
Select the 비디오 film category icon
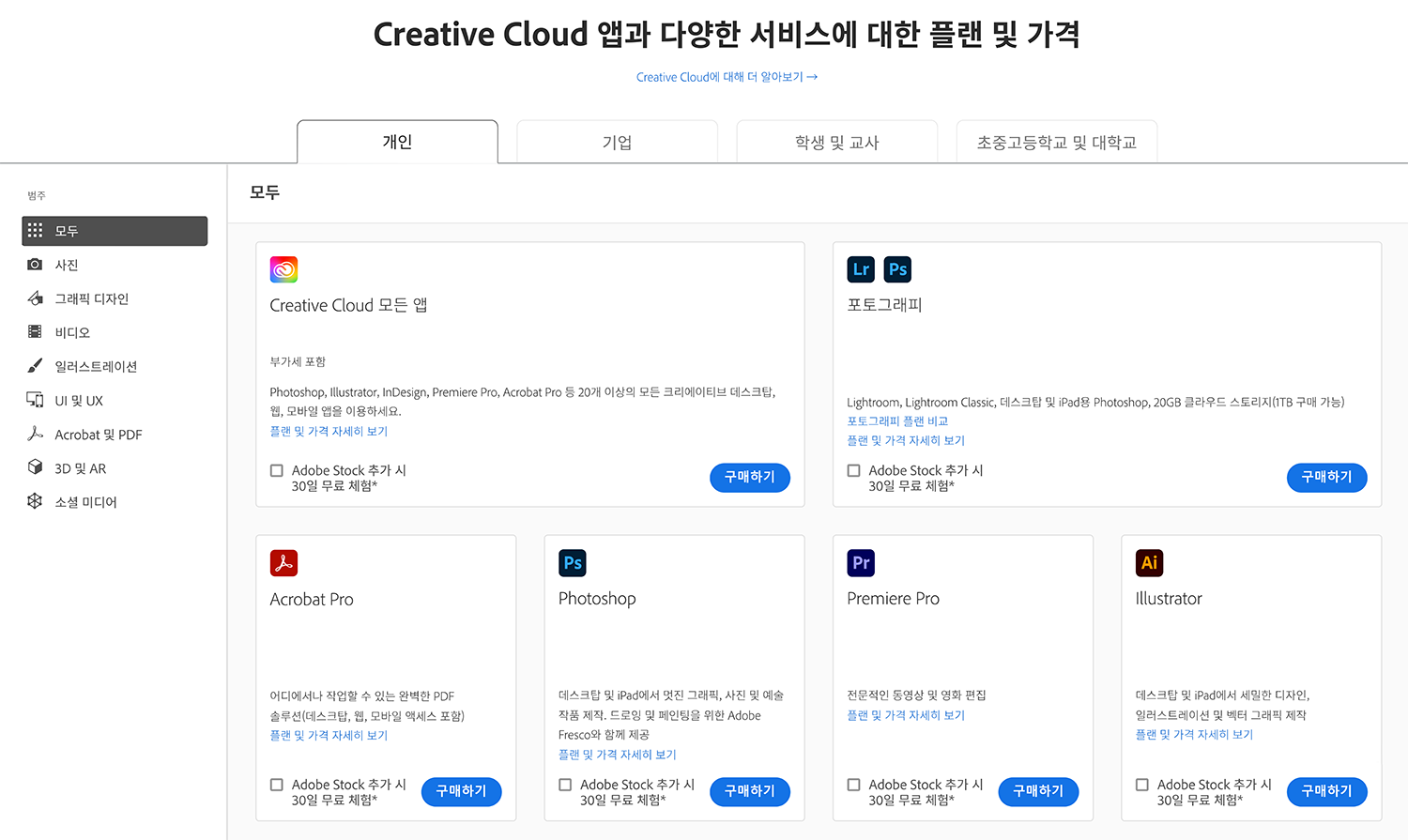35,332
